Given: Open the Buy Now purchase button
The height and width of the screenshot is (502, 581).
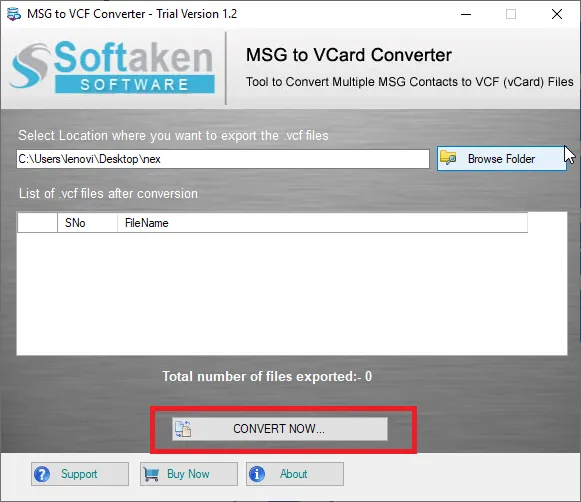Looking at the screenshot, I should [x=189, y=474].
